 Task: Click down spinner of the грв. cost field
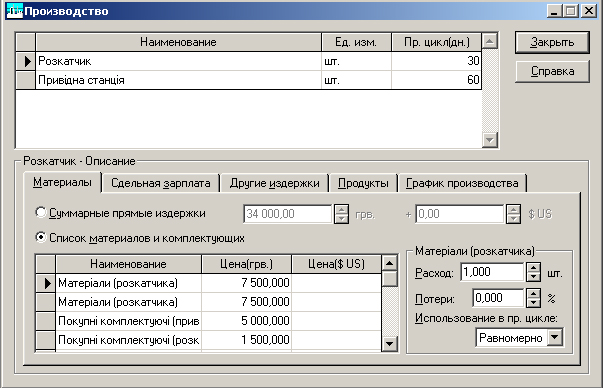tap(341, 218)
